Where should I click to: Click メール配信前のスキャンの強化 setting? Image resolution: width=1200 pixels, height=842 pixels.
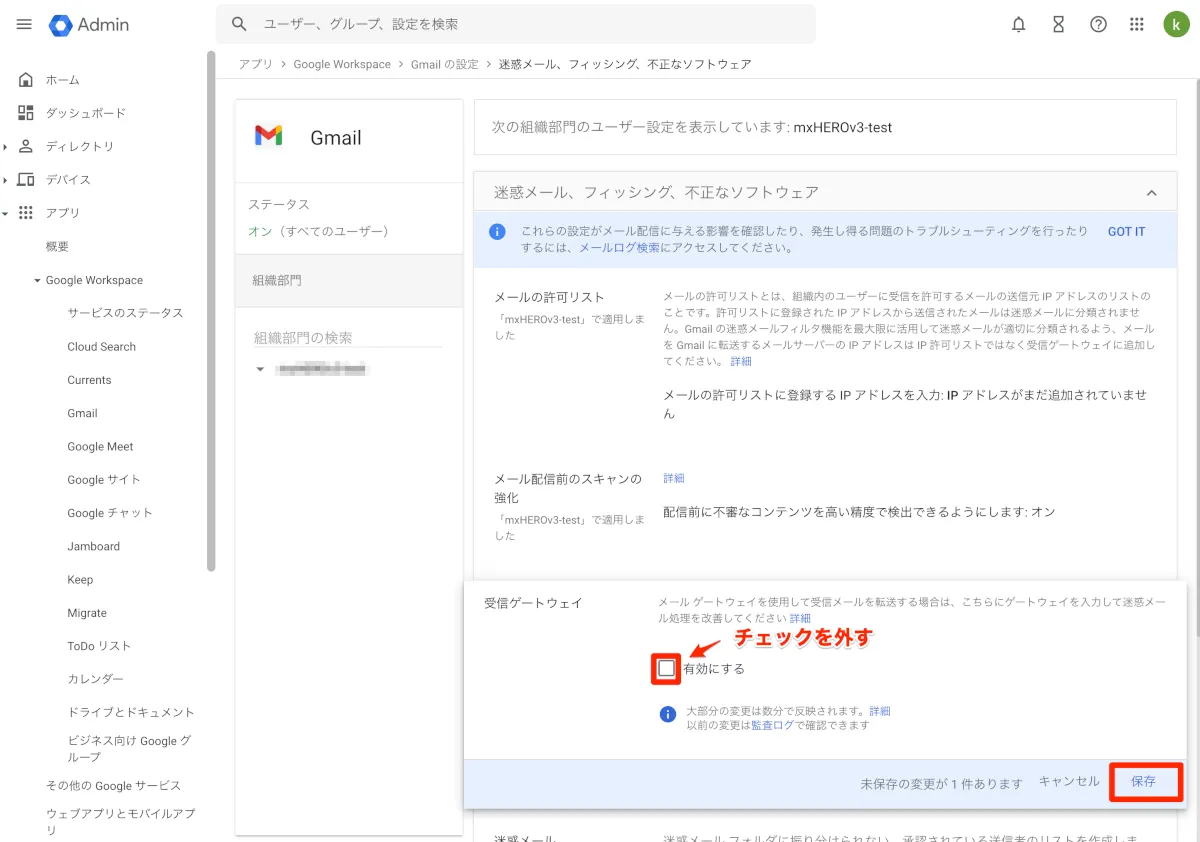point(824,507)
